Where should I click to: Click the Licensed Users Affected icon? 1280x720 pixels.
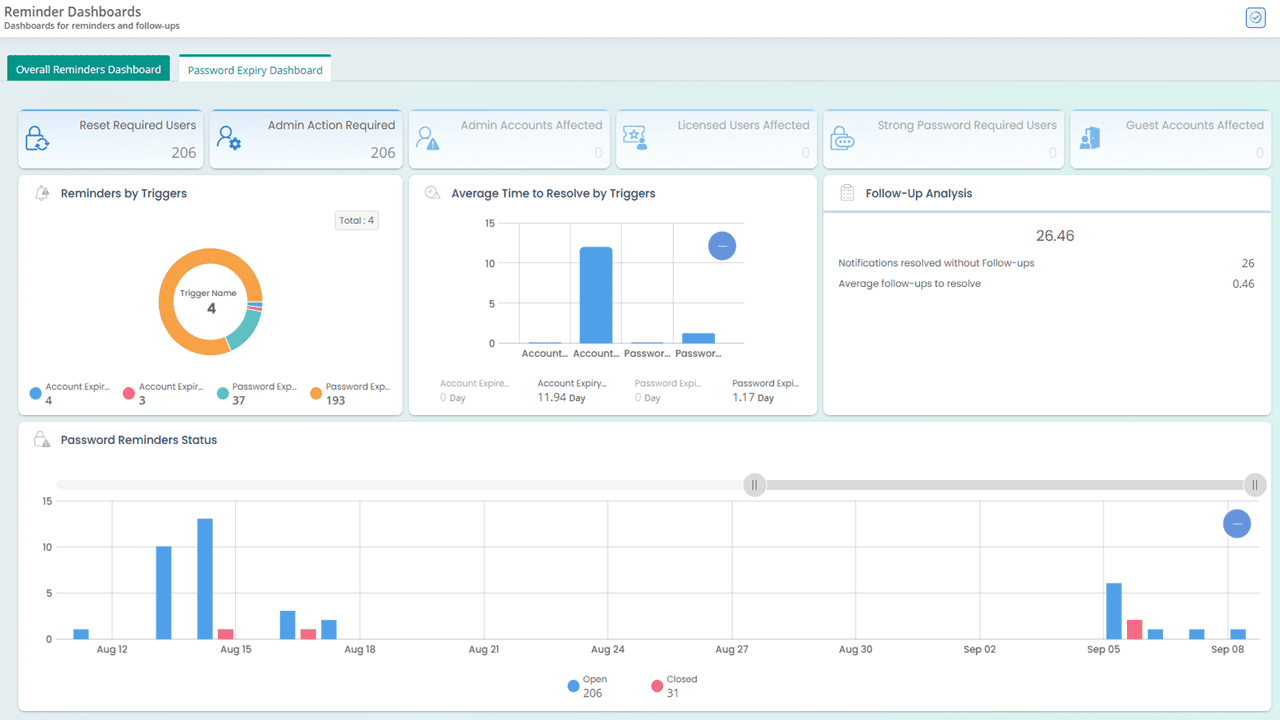coord(635,138)
